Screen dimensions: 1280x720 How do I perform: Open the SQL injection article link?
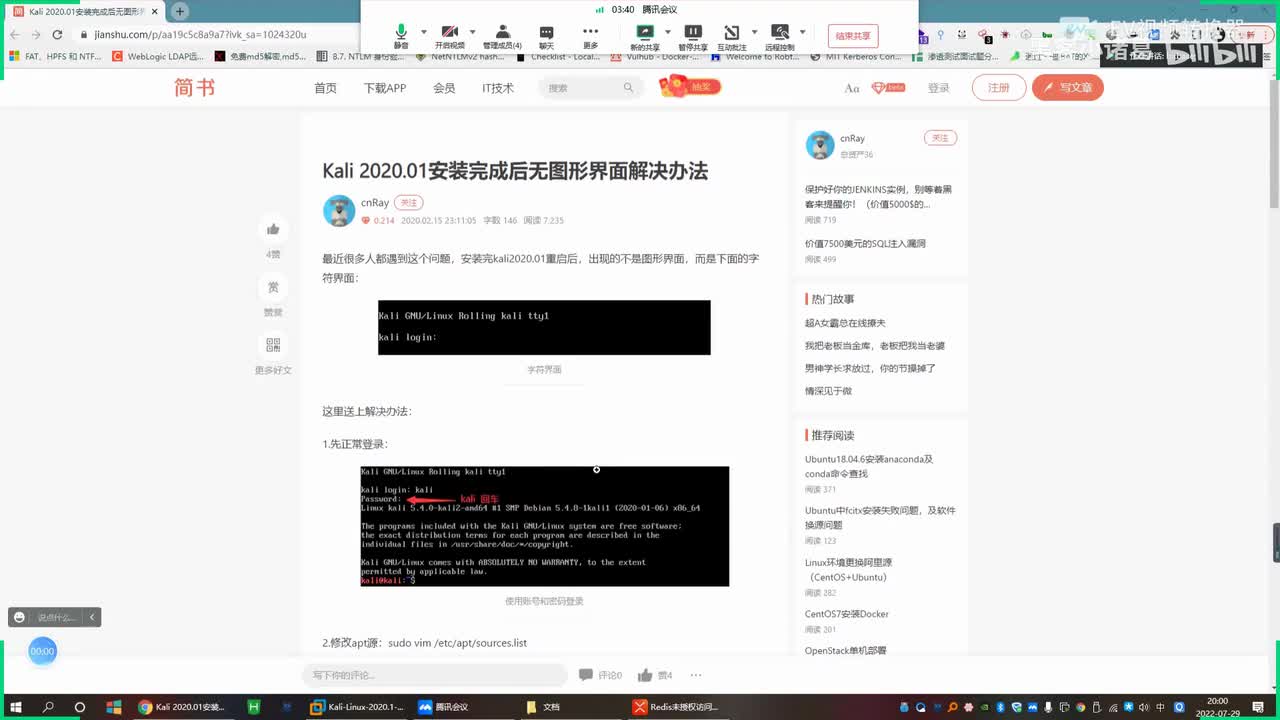865,243
